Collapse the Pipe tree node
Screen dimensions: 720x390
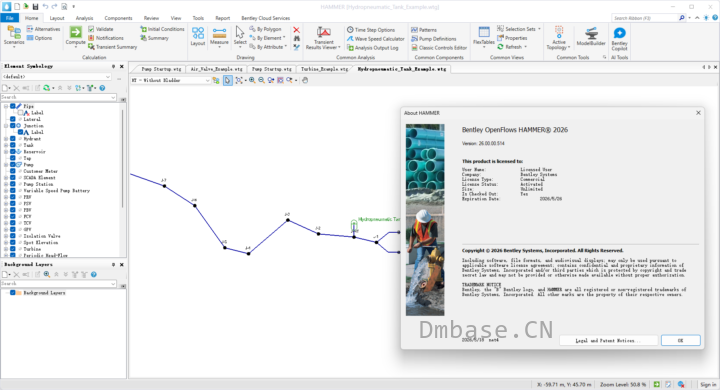(x=6, y=106)
